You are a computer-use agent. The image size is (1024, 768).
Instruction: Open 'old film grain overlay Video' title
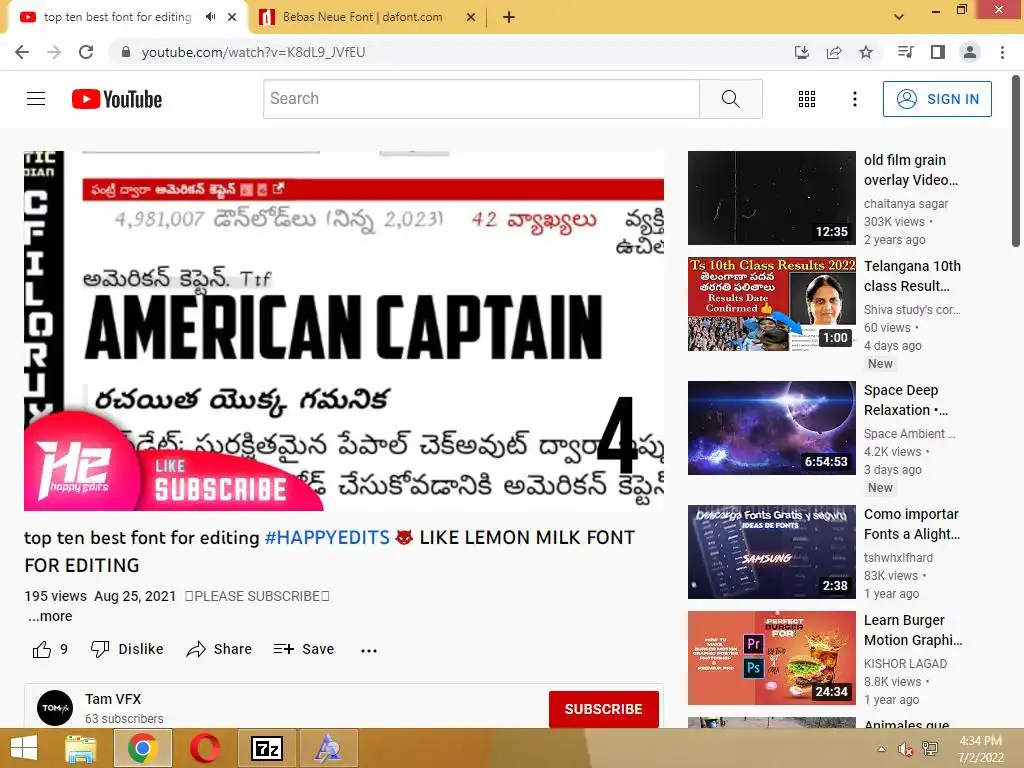(x=911, y=170)
